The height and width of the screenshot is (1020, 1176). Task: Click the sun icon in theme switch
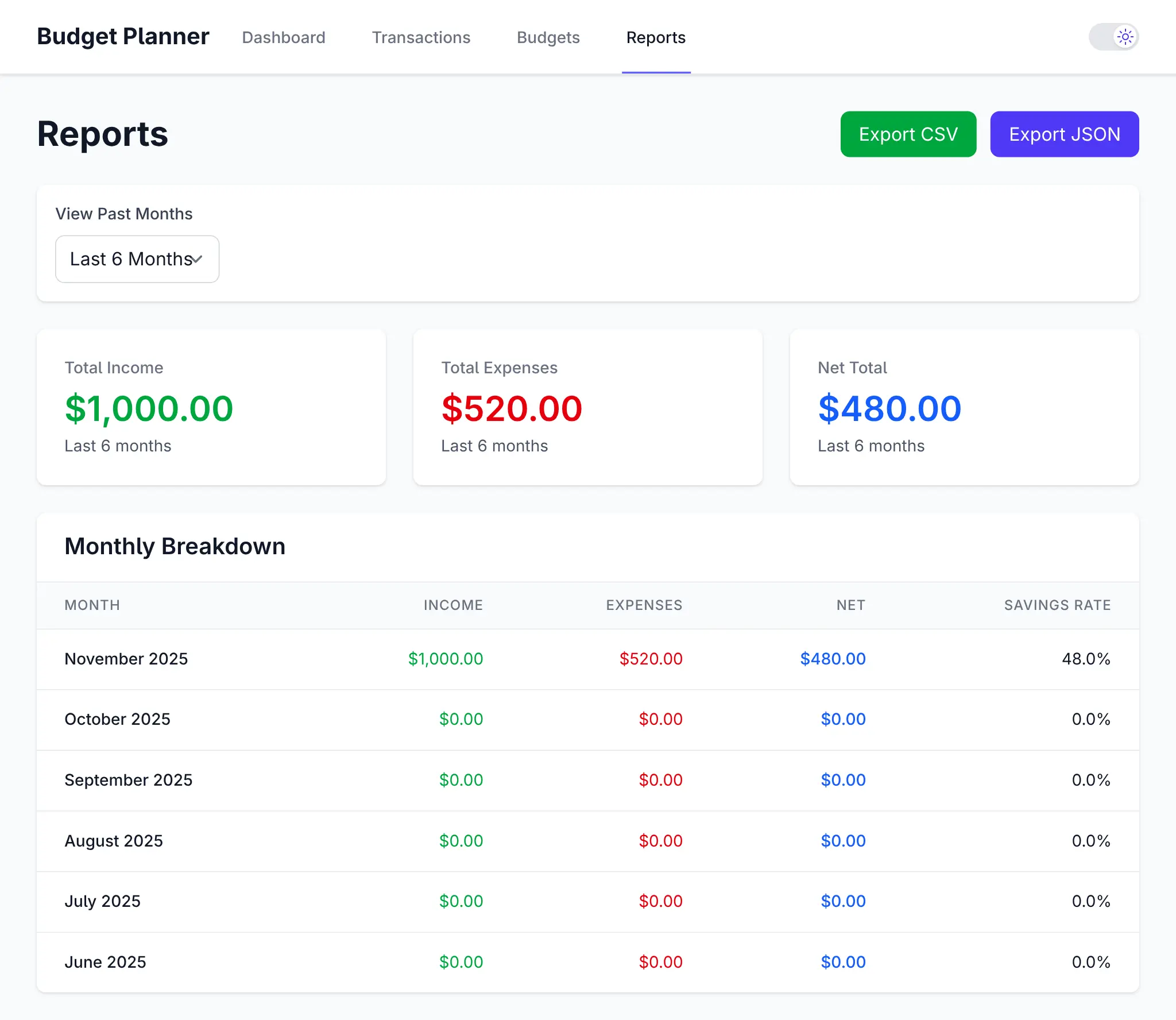pos(1125,37)
